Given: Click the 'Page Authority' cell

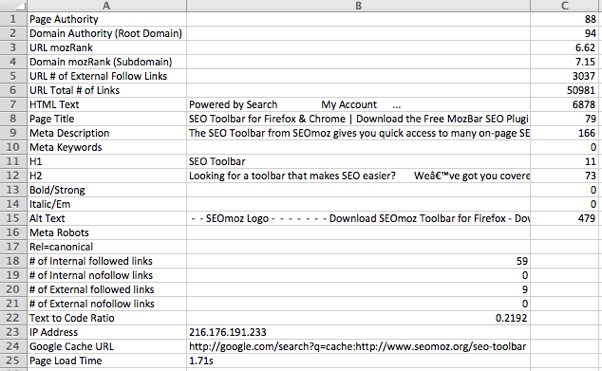Looking at the screenshot, I should (107, 19).
